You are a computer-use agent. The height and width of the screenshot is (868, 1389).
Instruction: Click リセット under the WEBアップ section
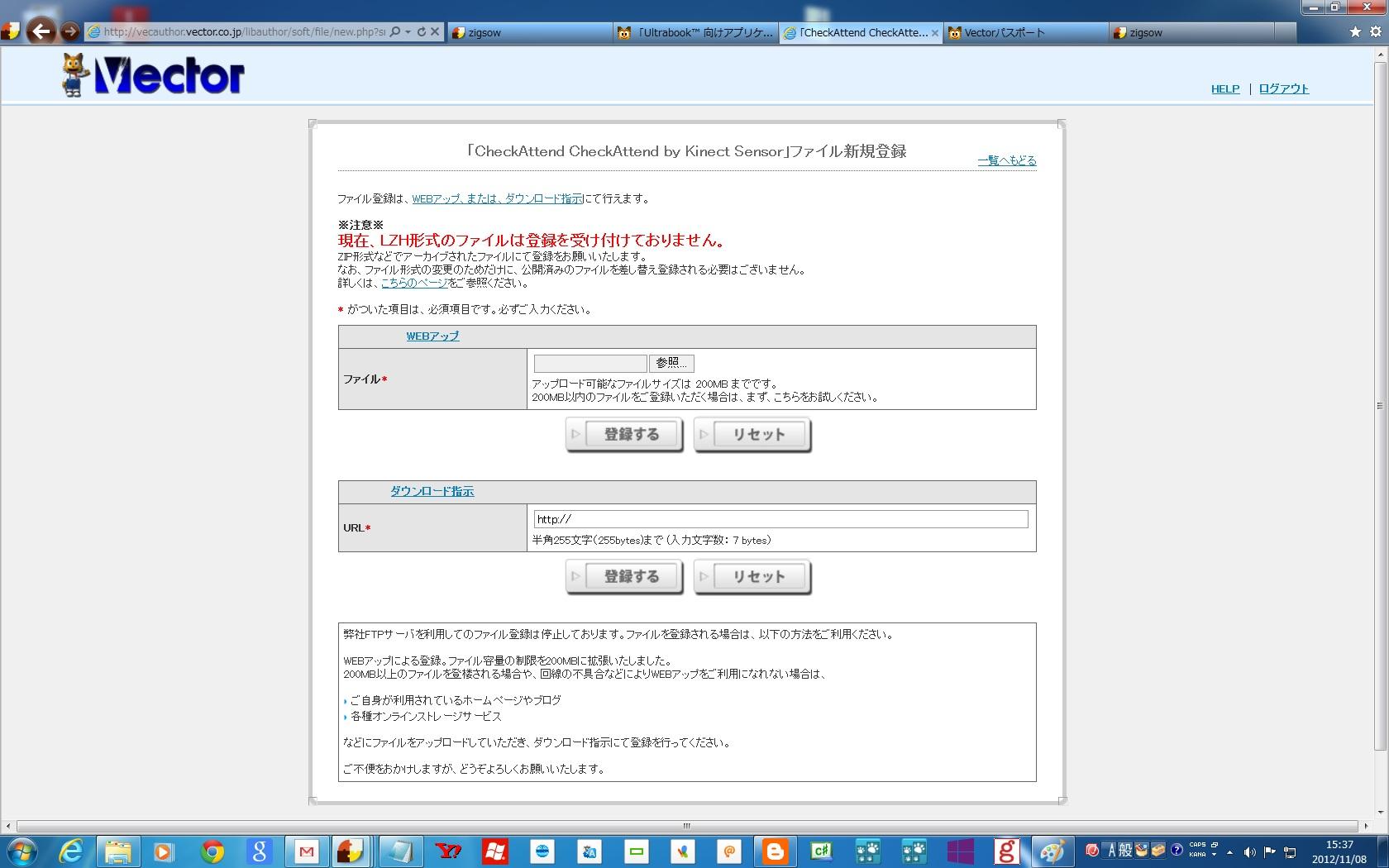tap(752, 435)
